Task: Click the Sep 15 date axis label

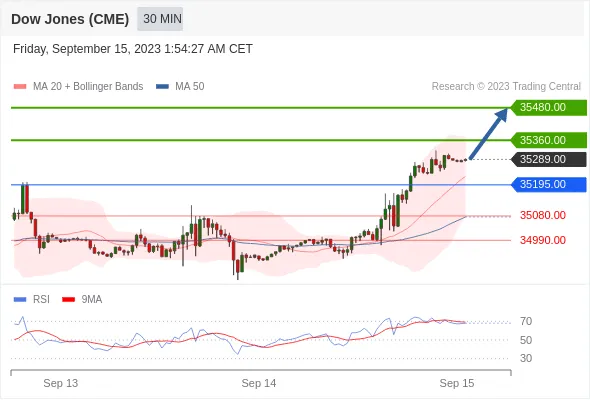Action: [x=457, y=383]
